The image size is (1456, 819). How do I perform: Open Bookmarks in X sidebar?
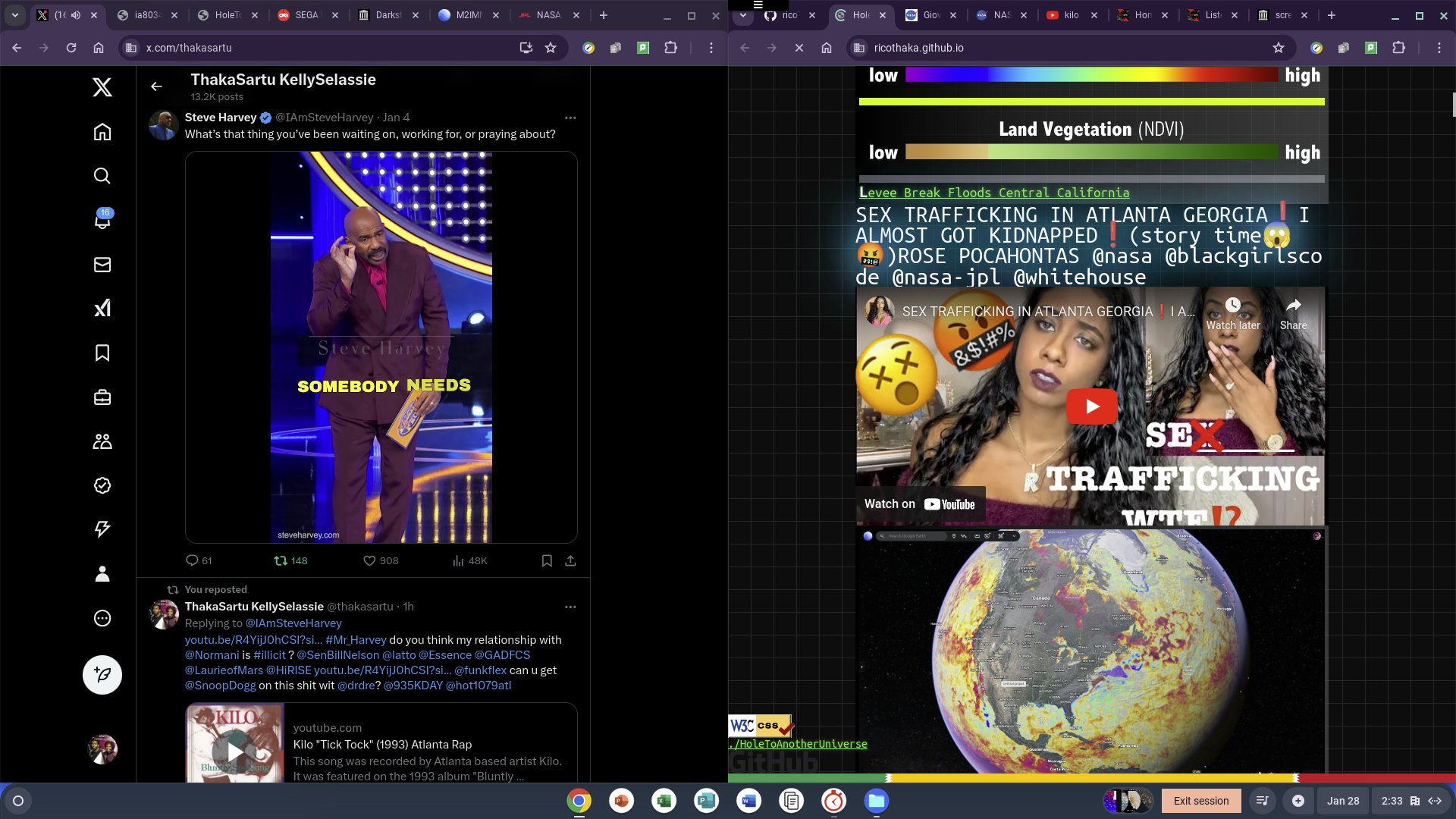point(102,353)
